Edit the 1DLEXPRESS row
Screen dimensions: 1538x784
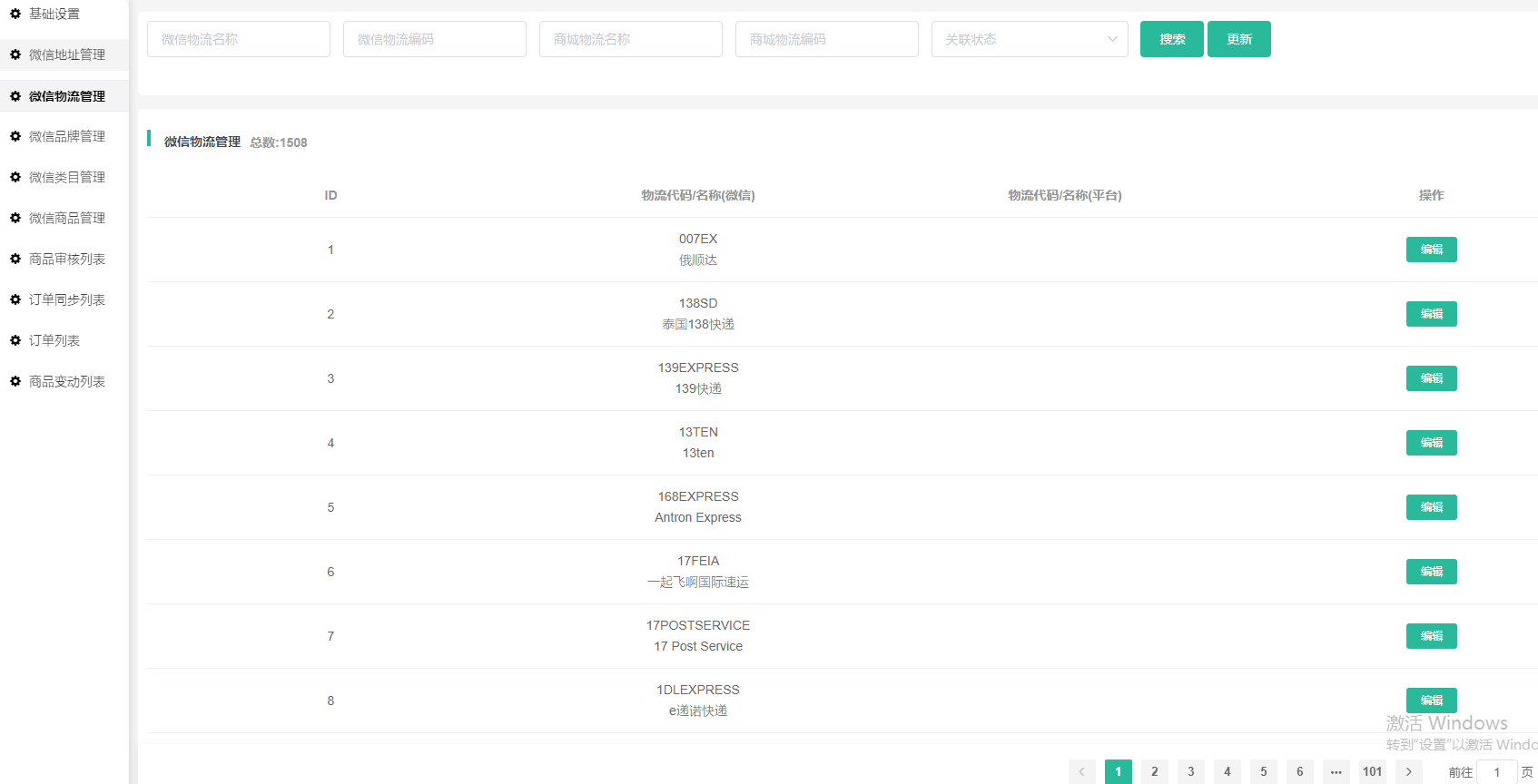pyautogui.click(x=1432, y=701)
